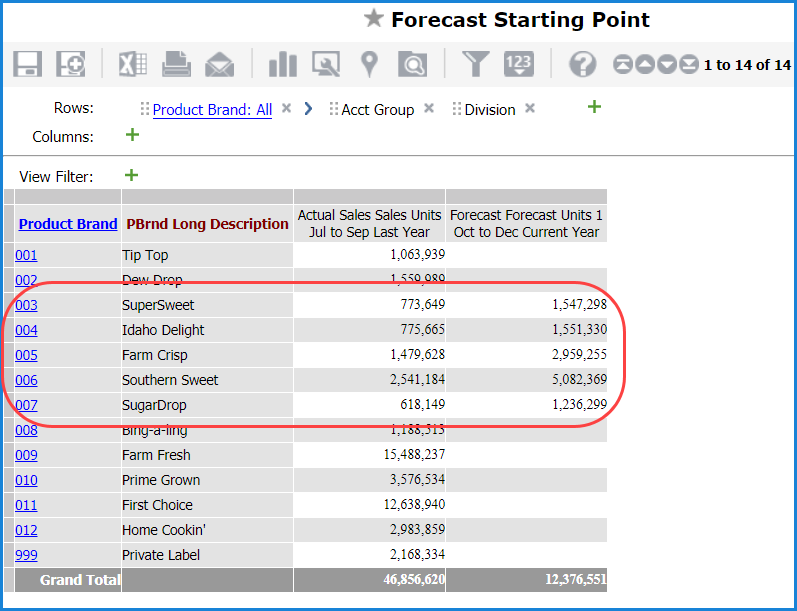This screenshot has width=797, height=611.
Task: Drill into brand 001
Action: point(26,255)
